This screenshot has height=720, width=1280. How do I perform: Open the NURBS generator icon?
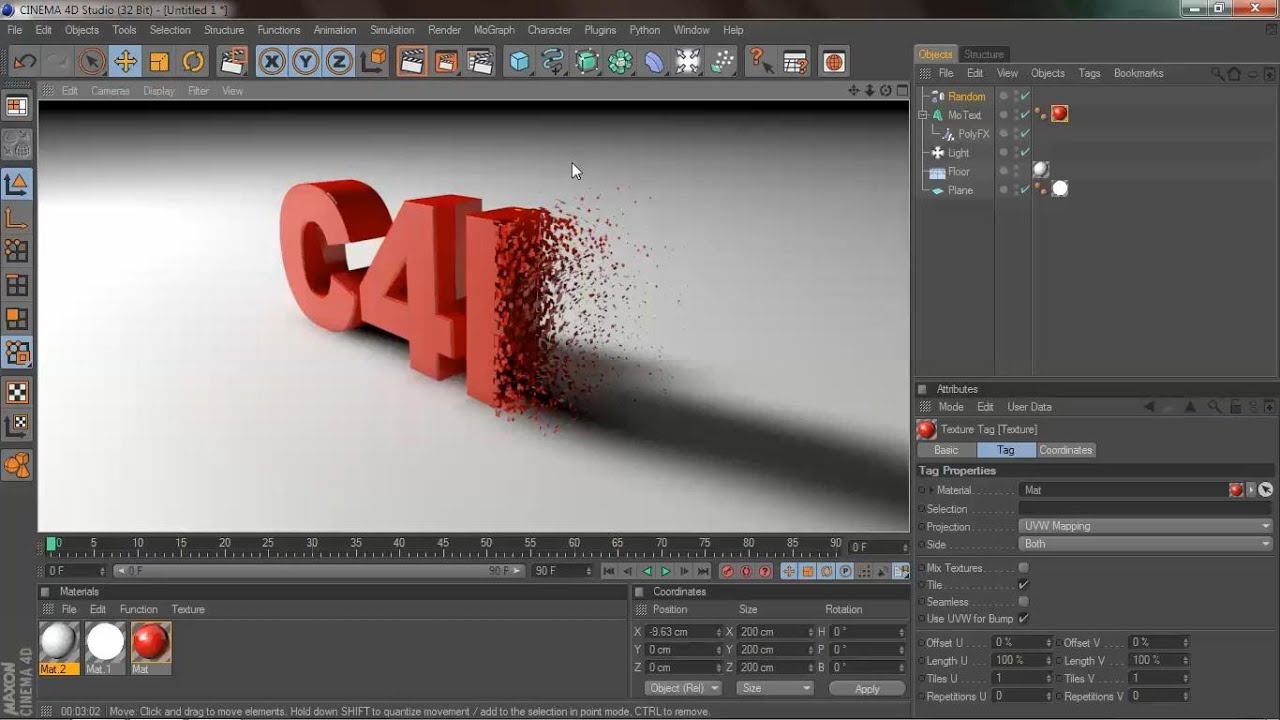(587, 62)
